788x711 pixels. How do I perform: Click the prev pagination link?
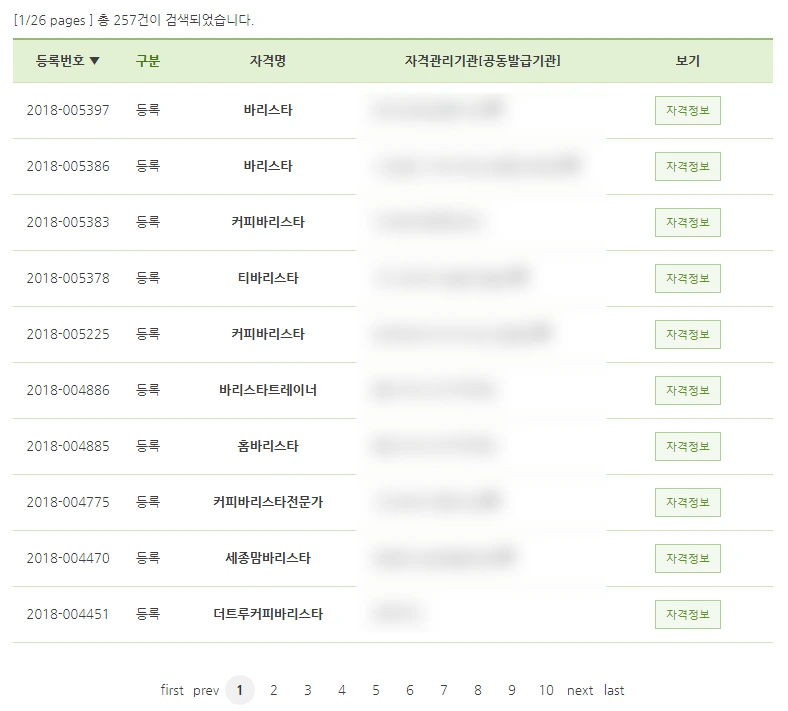[x=206, y=691]
